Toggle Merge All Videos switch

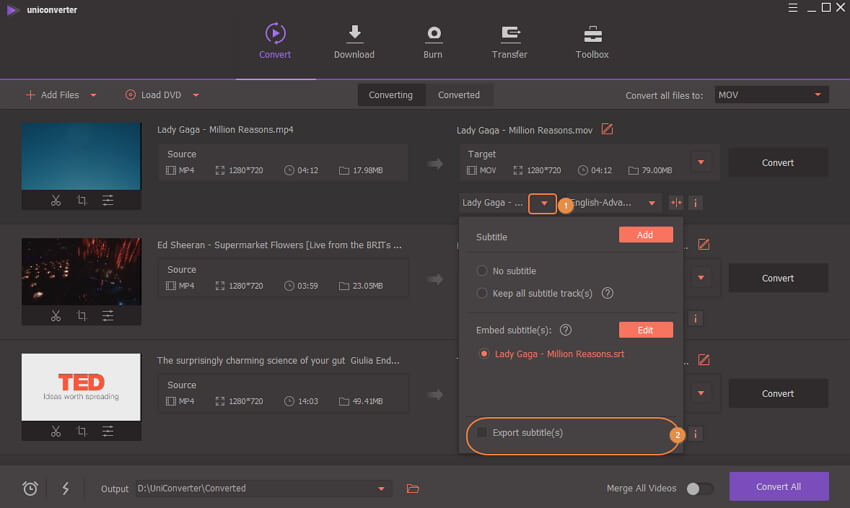click(x=699, y=488)
